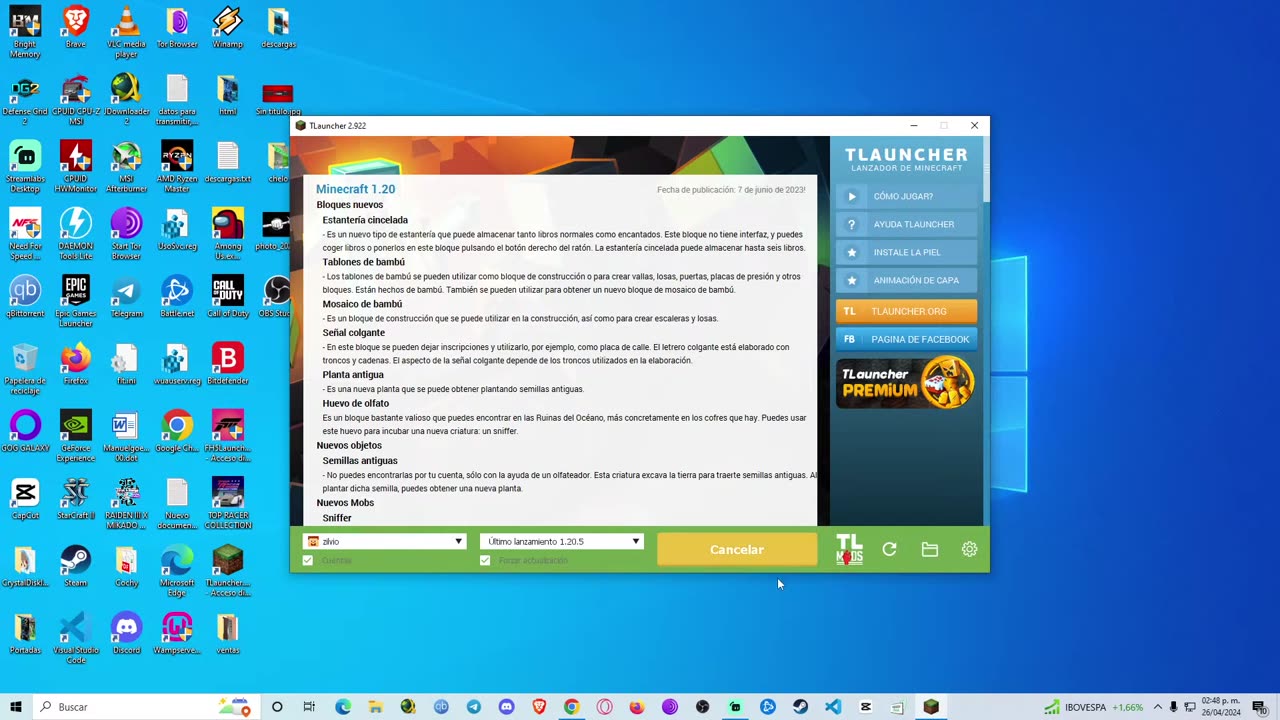Screen dimensions: 1280x720
Task: Open GeForce Experience desktop icon
Action: (75, 436)
